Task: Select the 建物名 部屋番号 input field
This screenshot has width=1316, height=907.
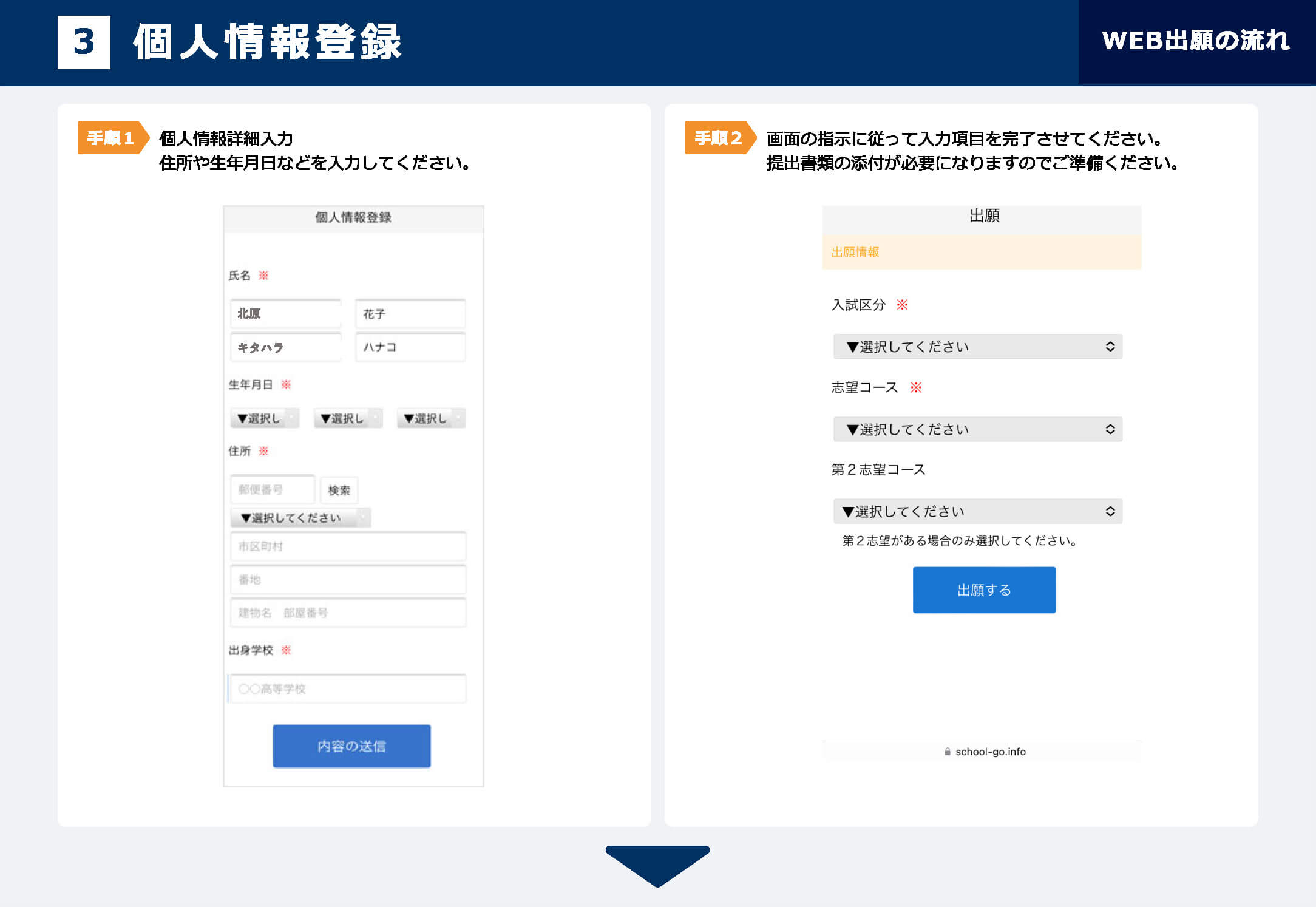Action: click(348, 613)
